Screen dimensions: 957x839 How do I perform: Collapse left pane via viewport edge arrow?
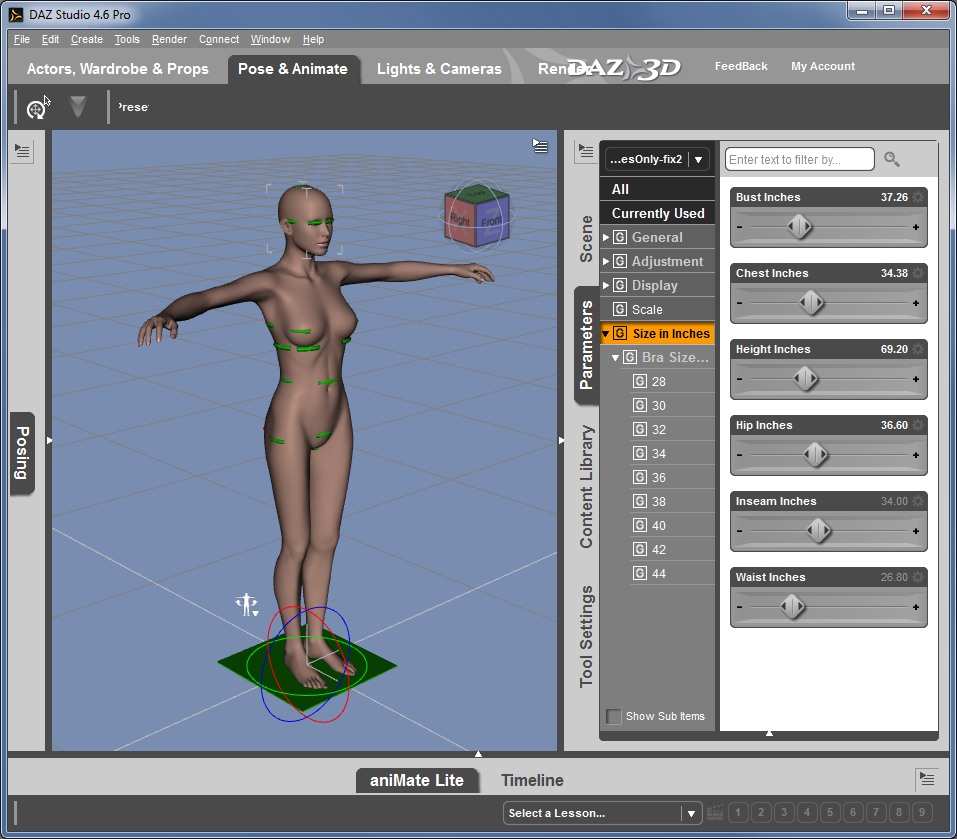tap(49, 440)
